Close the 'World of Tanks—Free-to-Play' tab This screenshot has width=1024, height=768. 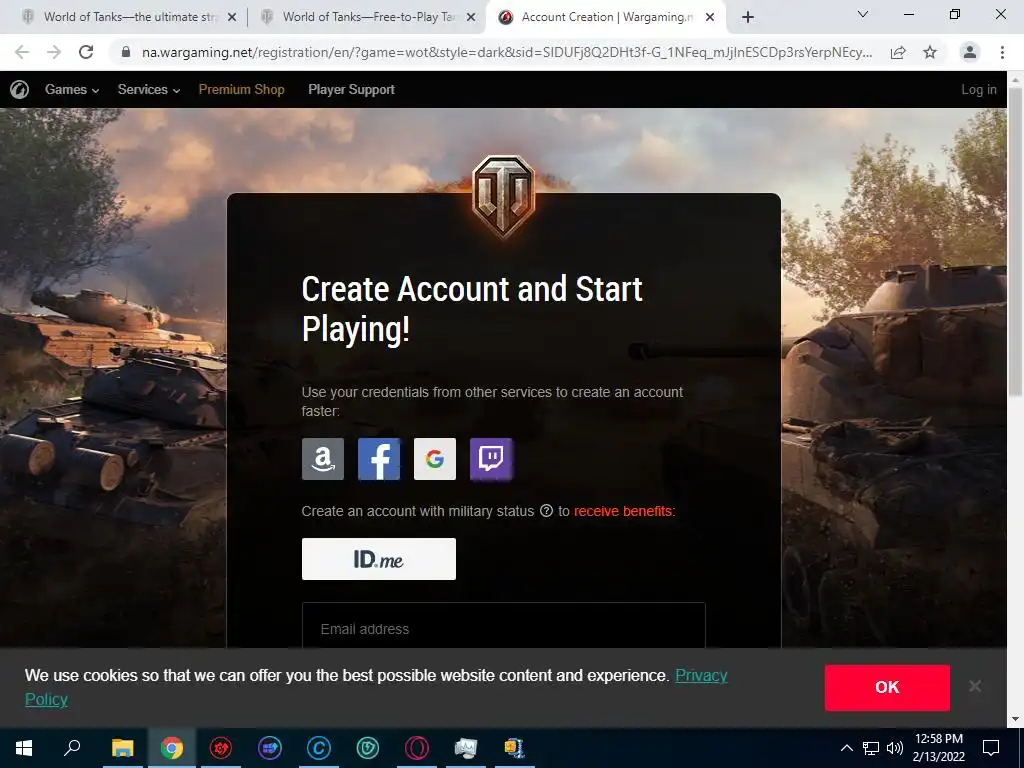tap(471, 18)
